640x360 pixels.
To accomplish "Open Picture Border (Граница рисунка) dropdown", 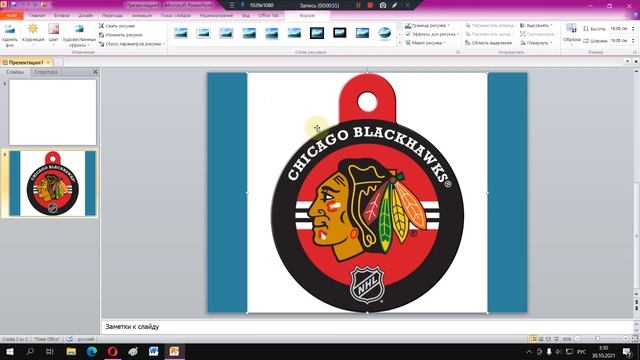I will (427, 25).
